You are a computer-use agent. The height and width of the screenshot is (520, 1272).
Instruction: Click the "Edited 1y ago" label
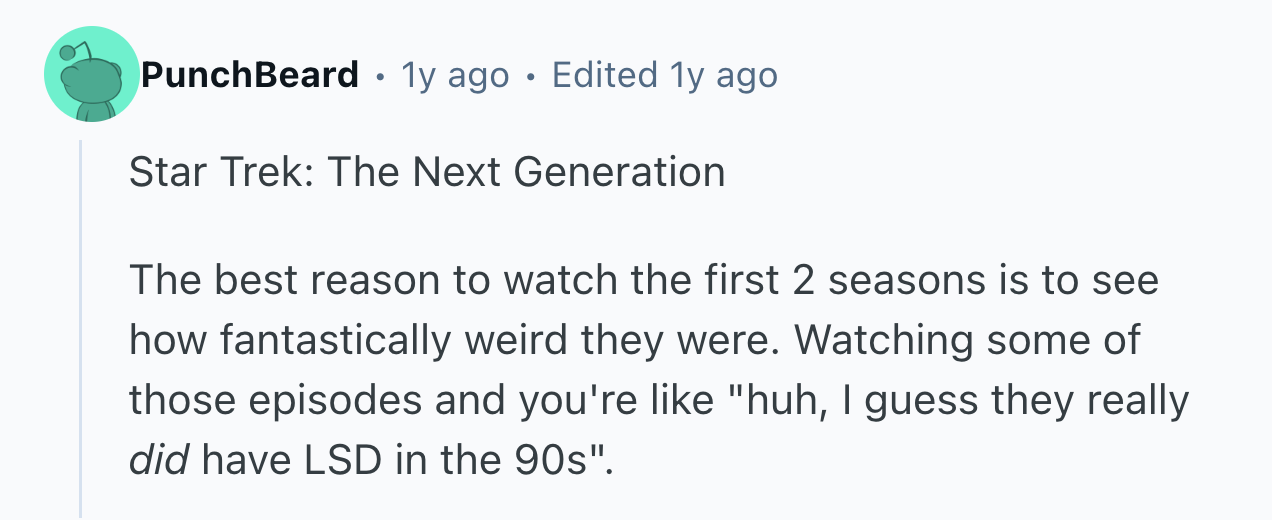click(664, 75)
